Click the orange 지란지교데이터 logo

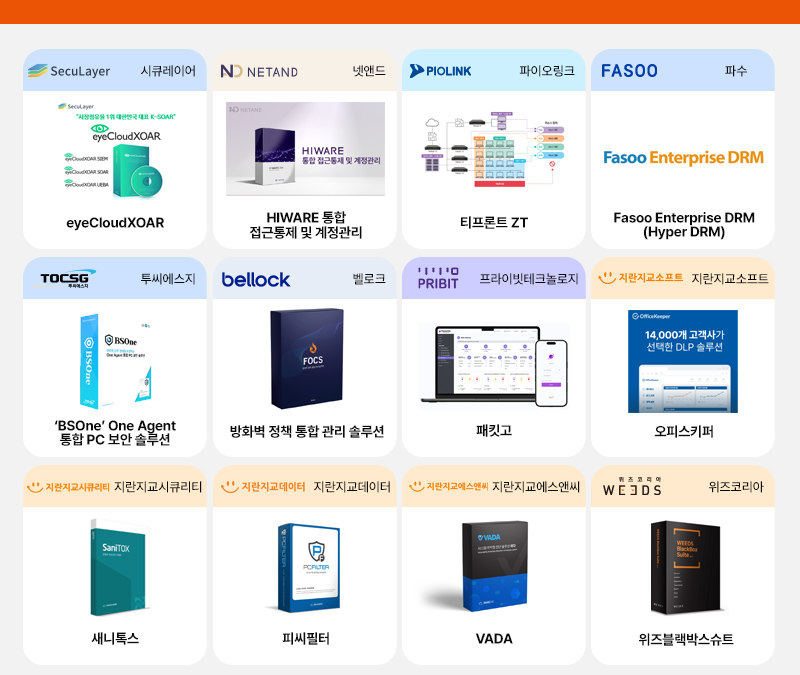click(x=263, y=486)
